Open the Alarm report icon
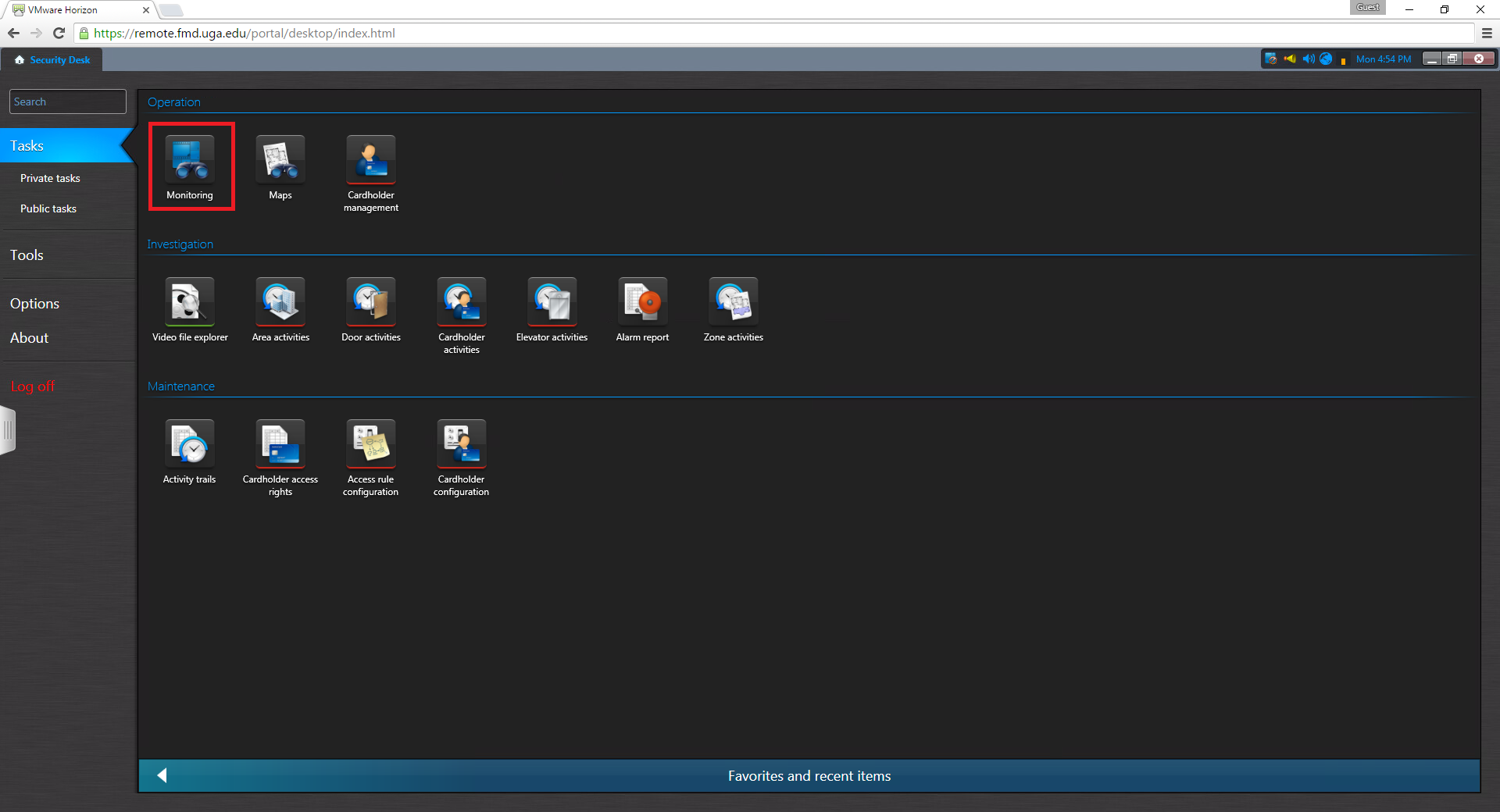 (x=642, y=302)
